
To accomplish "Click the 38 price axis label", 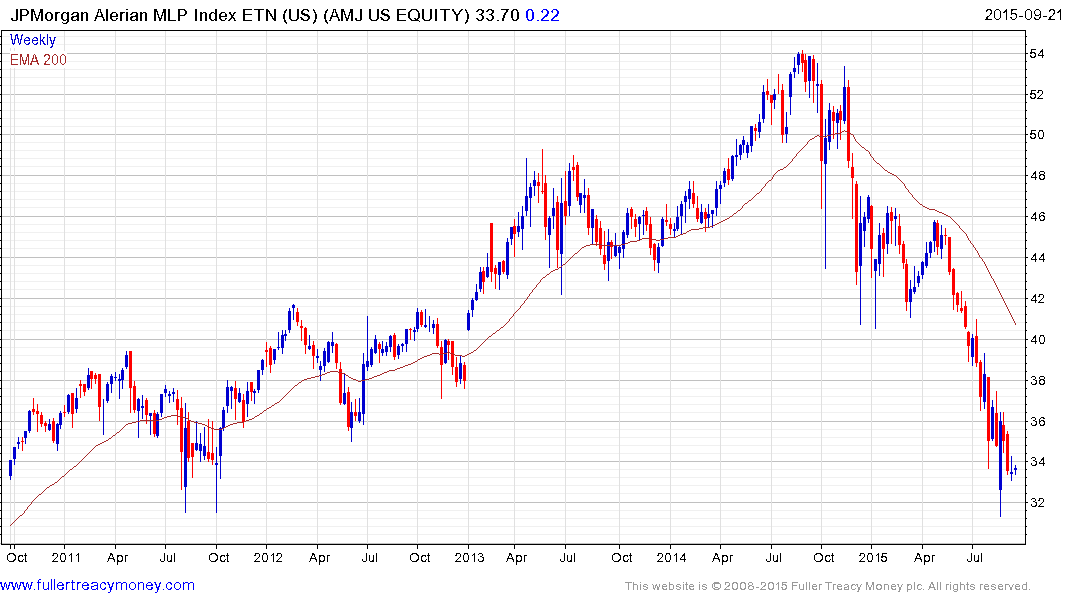I will click(x=1037, y=381).
